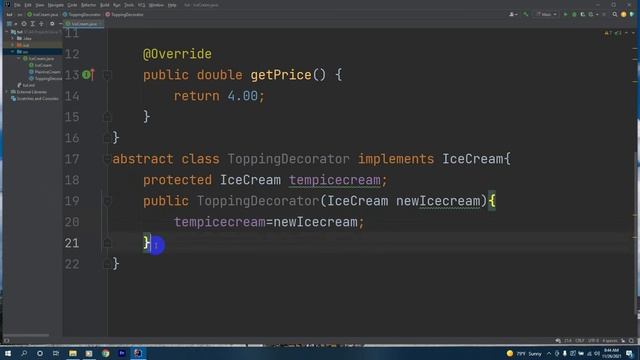The image size is (640, 360).
Task: Click the Build Project hammer icon
Action: pyautogui.click(x=526, y=14)
